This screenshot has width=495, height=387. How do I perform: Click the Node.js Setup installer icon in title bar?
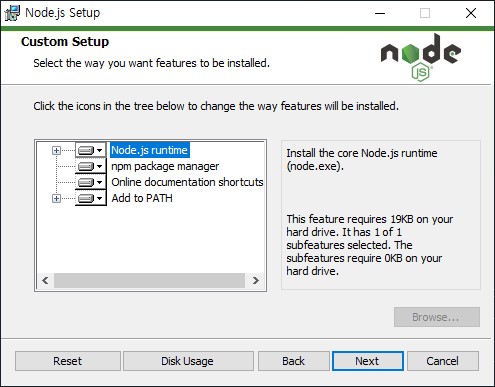[x=12, y=13]
